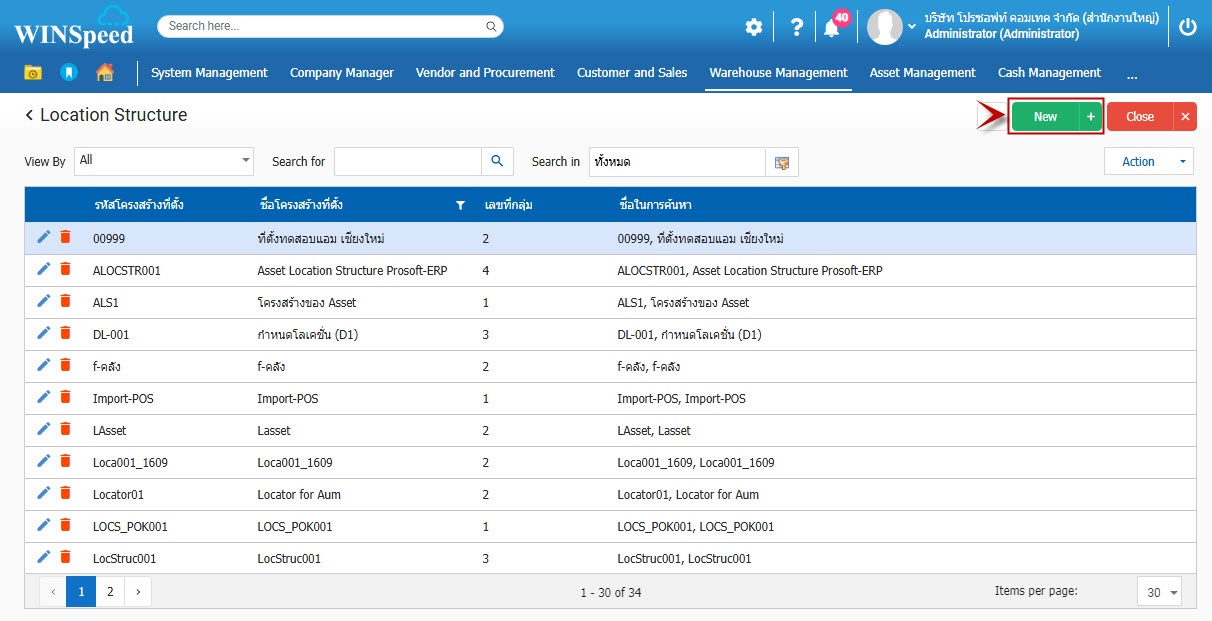Delete the DL-001 row with the trash icon

click(x=65, y=333)
